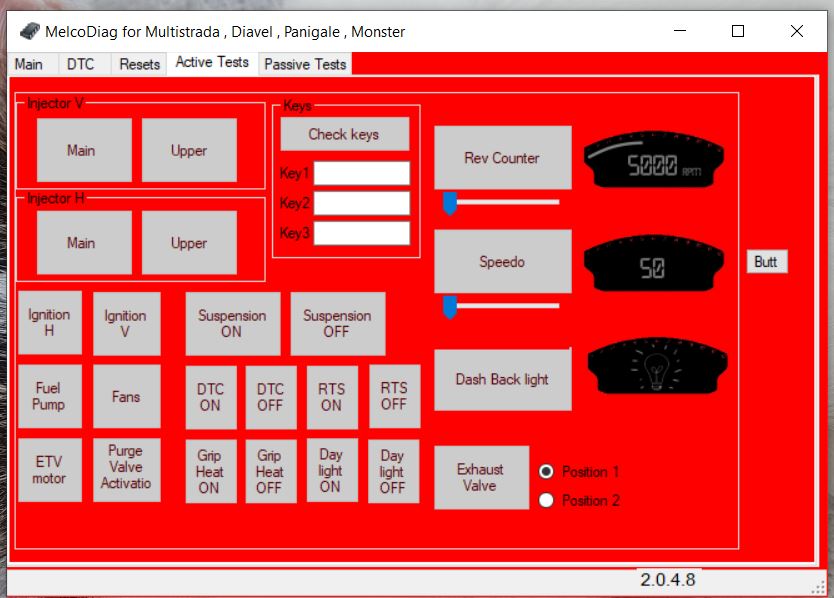Screen dimensions: 834x598
Task: Click the Rev Counter slider handle
Action: 450,204
